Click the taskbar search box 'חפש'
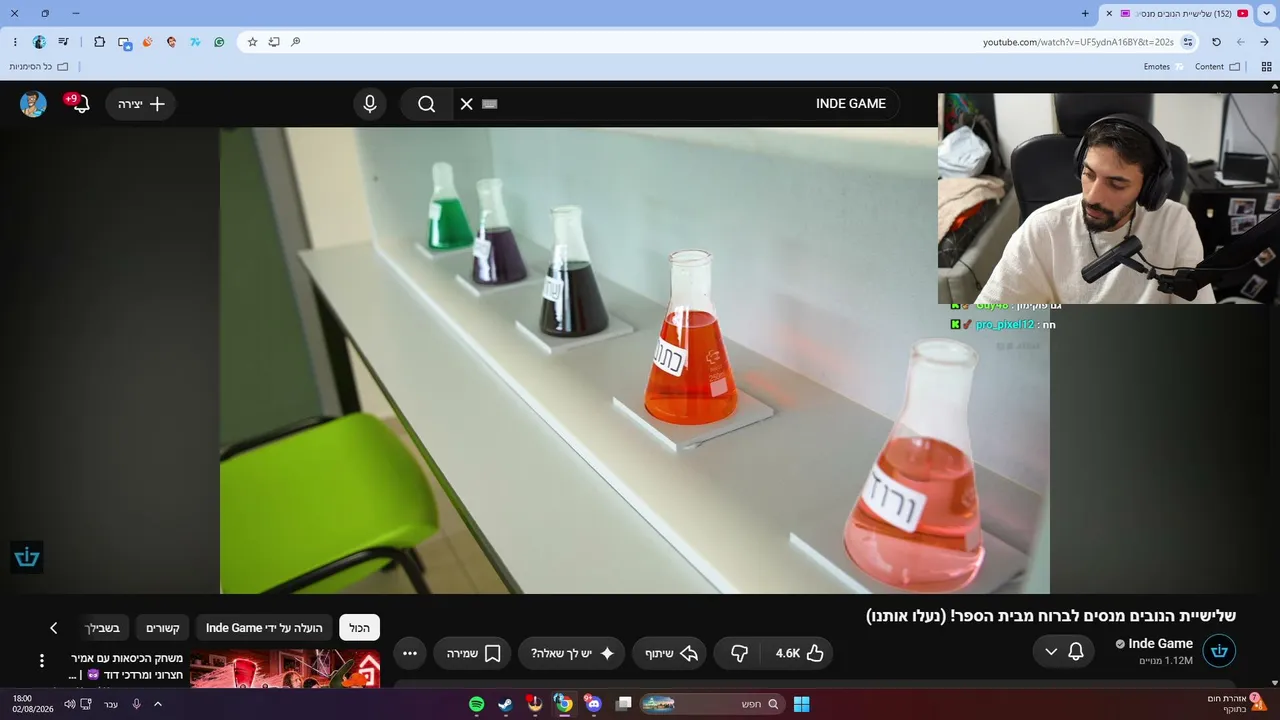1280x720 pixels. pyautogui.click(x=714, y=704)
